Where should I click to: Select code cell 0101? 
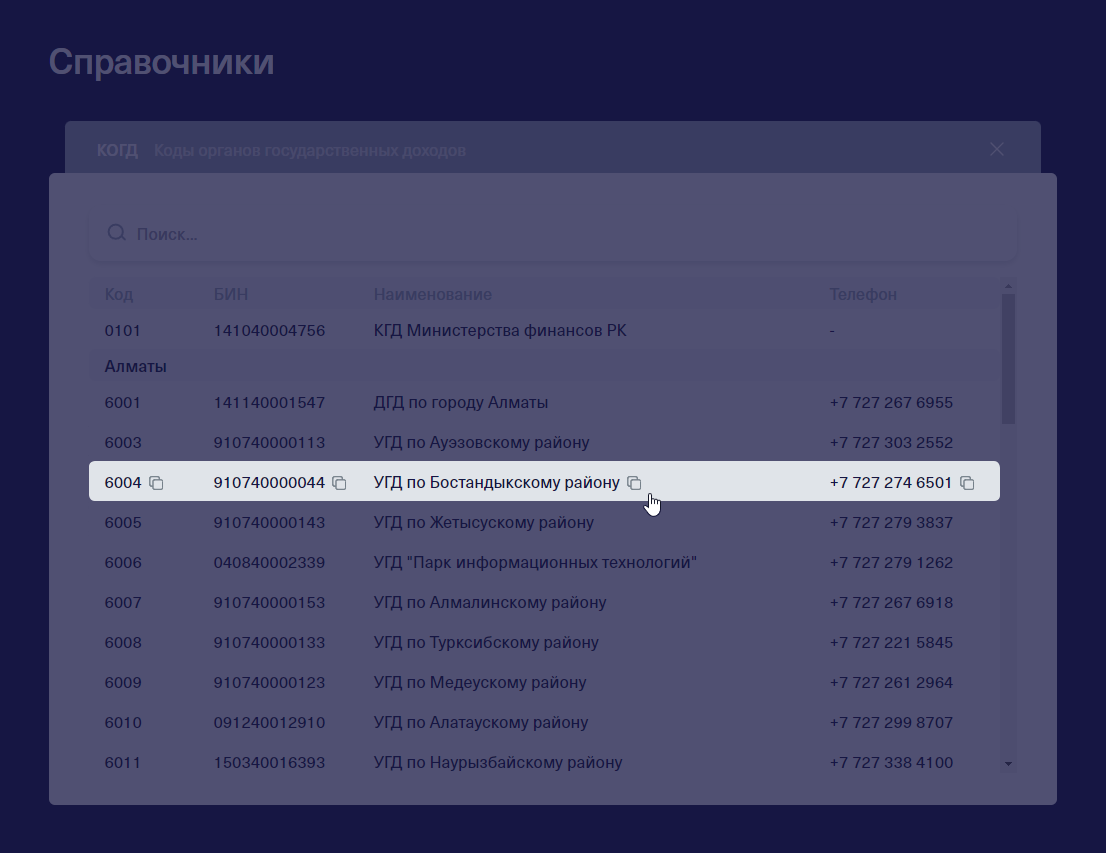point(122,330)
